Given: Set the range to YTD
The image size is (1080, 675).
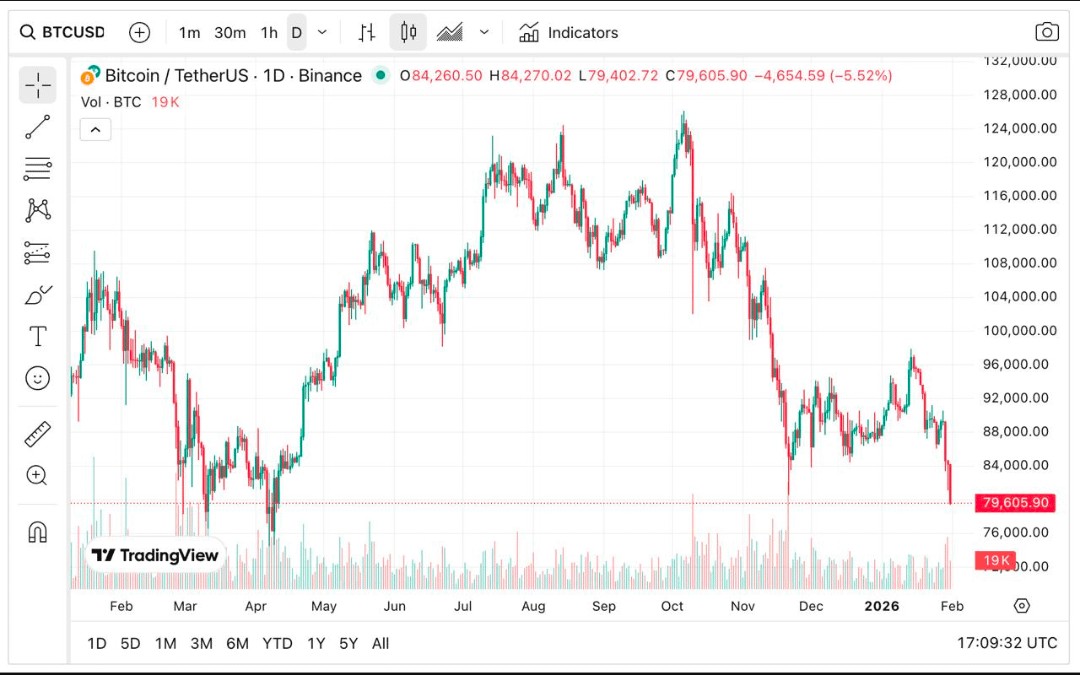Looking at the screenshot, I should click(277, 643).
